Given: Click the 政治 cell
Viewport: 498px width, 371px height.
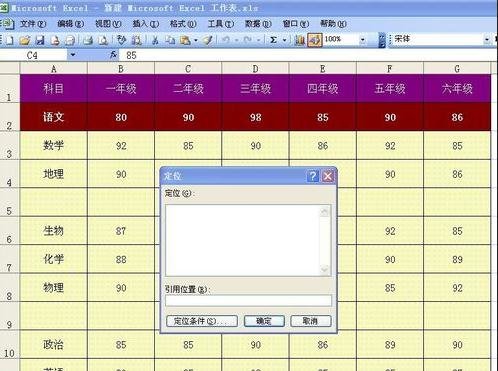Looking at the screenshot, I should [54, 345].
